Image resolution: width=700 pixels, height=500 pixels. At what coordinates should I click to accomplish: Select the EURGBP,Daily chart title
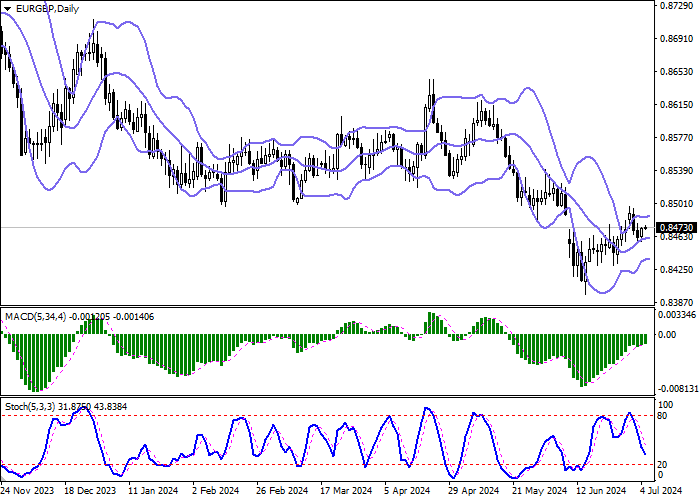[47, 8]
